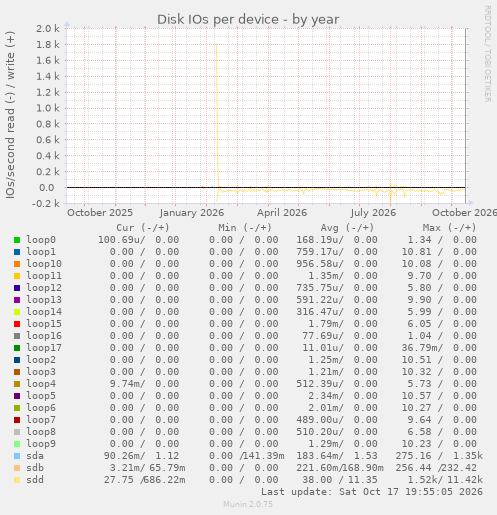Click the January 2026 axis label
Screen dimensions: 497x515
[192, 213]
